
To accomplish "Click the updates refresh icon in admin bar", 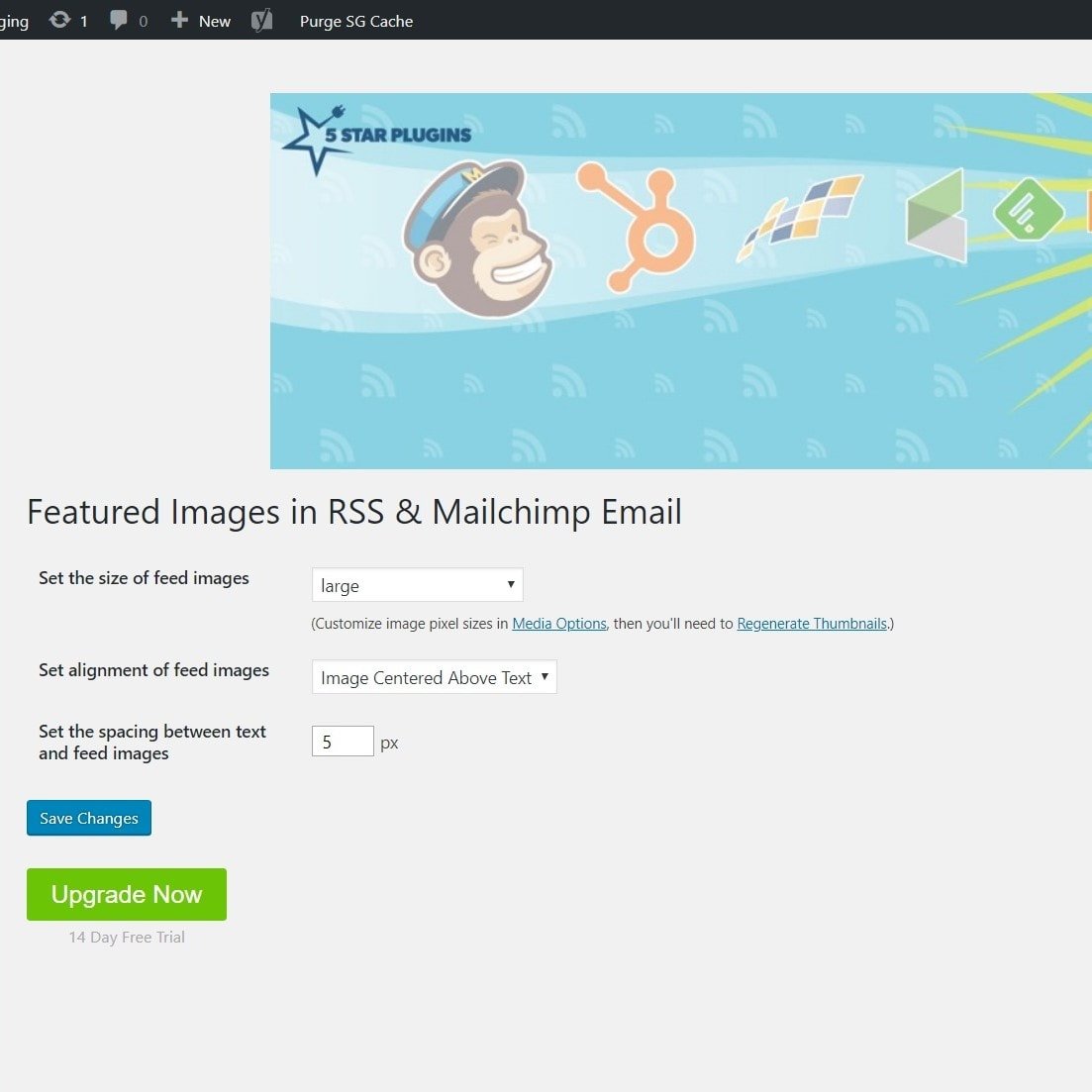I will coord(59,20).
